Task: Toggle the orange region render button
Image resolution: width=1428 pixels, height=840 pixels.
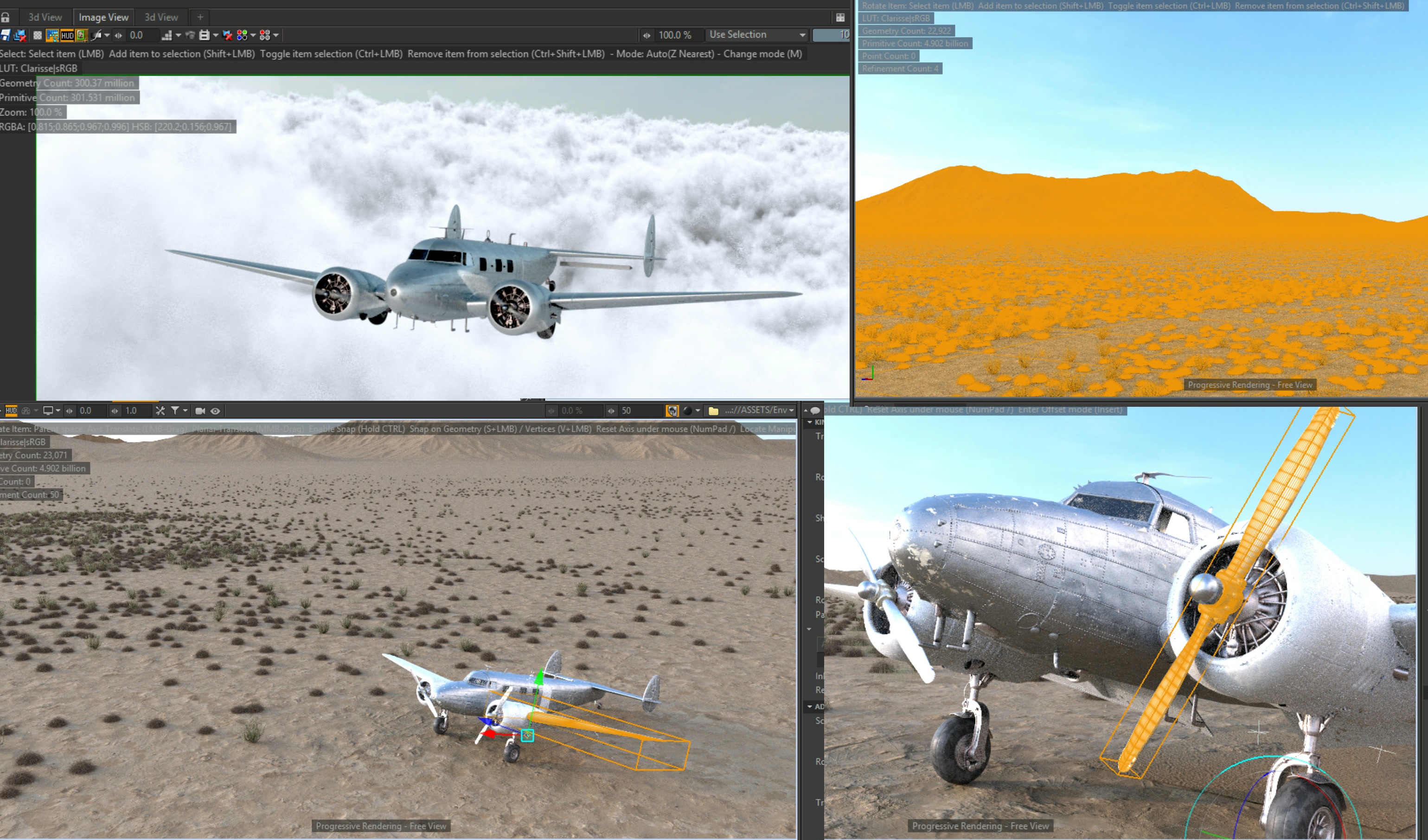Action: [x=52, y=35]
